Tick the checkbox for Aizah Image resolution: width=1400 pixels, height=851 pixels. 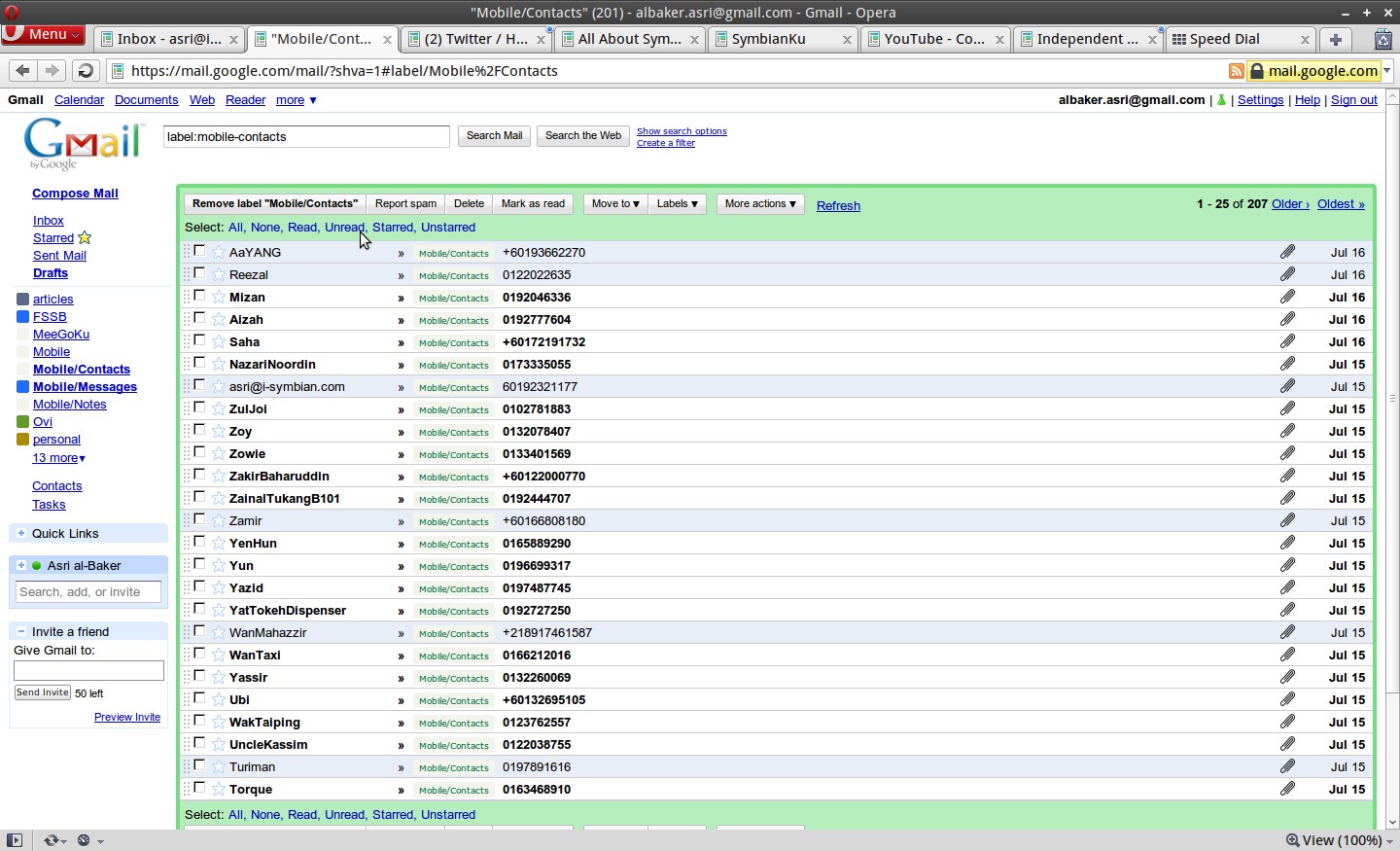click(199, 318)
